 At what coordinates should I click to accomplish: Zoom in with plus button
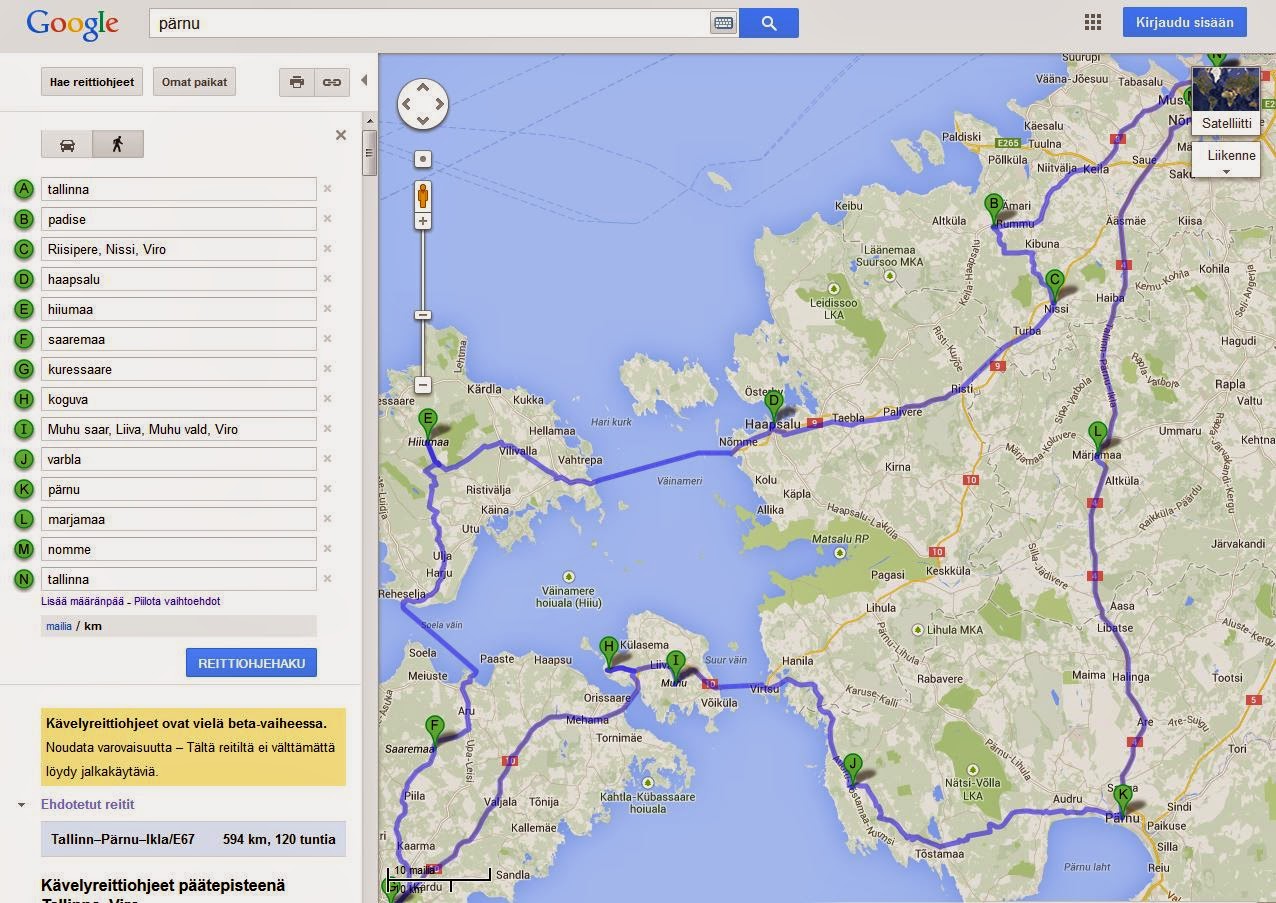tap(423, 221)
